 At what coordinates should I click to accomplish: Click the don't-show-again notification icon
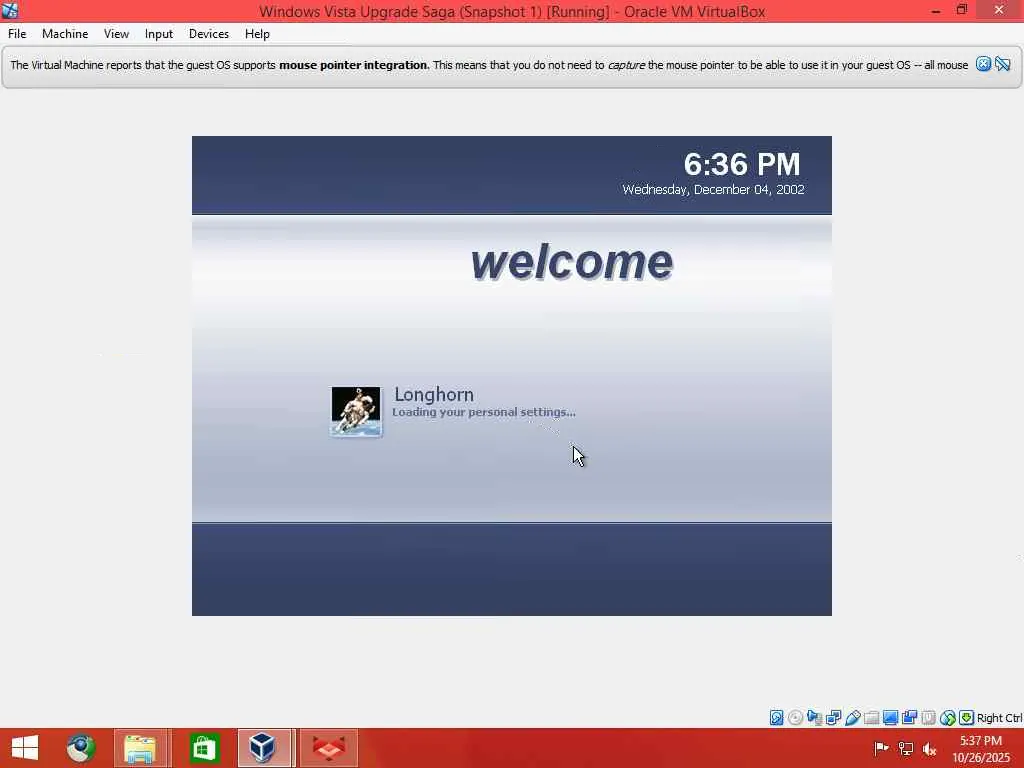(1003, 64)
